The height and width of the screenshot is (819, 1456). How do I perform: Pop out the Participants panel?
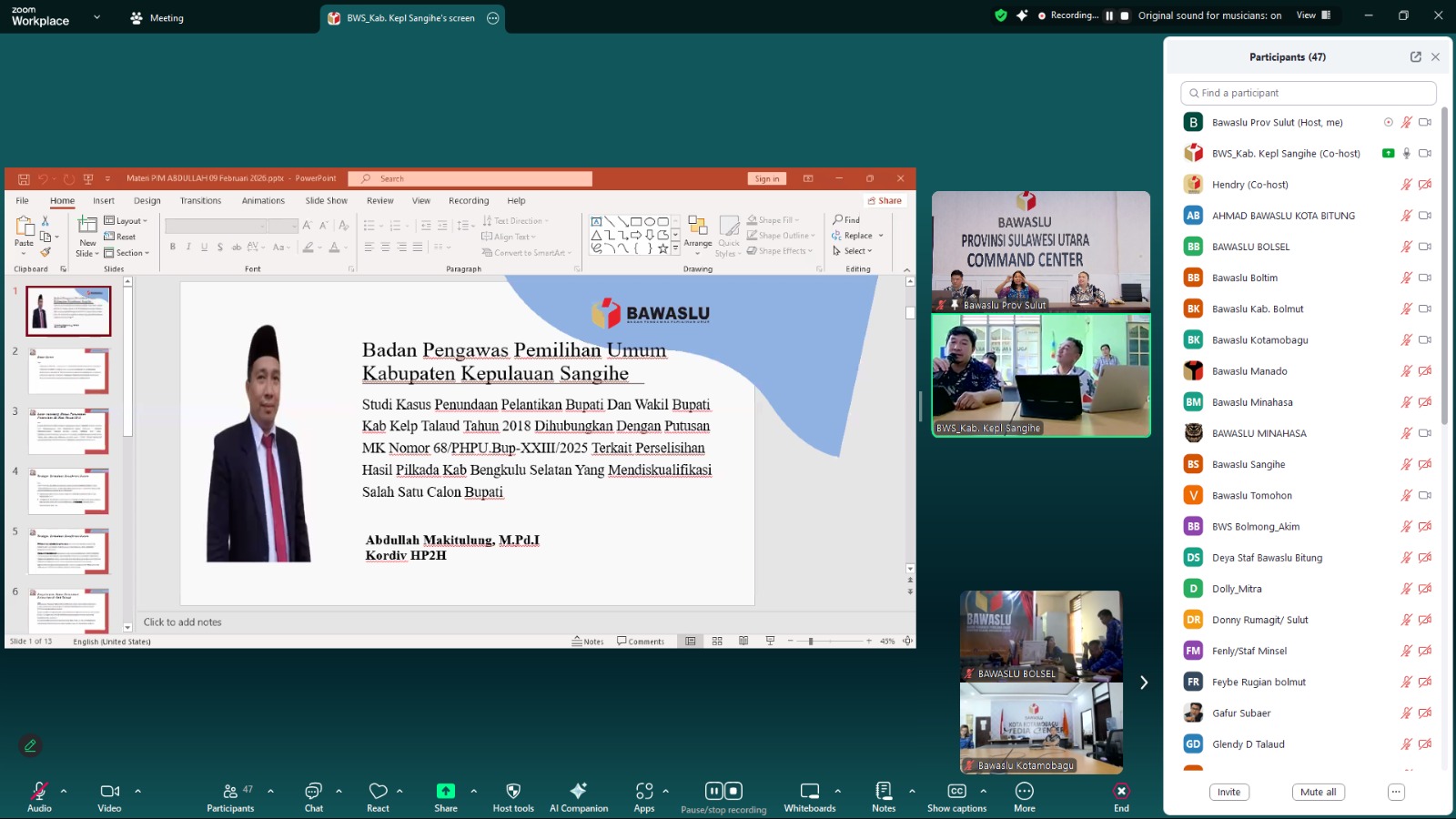1416,56
